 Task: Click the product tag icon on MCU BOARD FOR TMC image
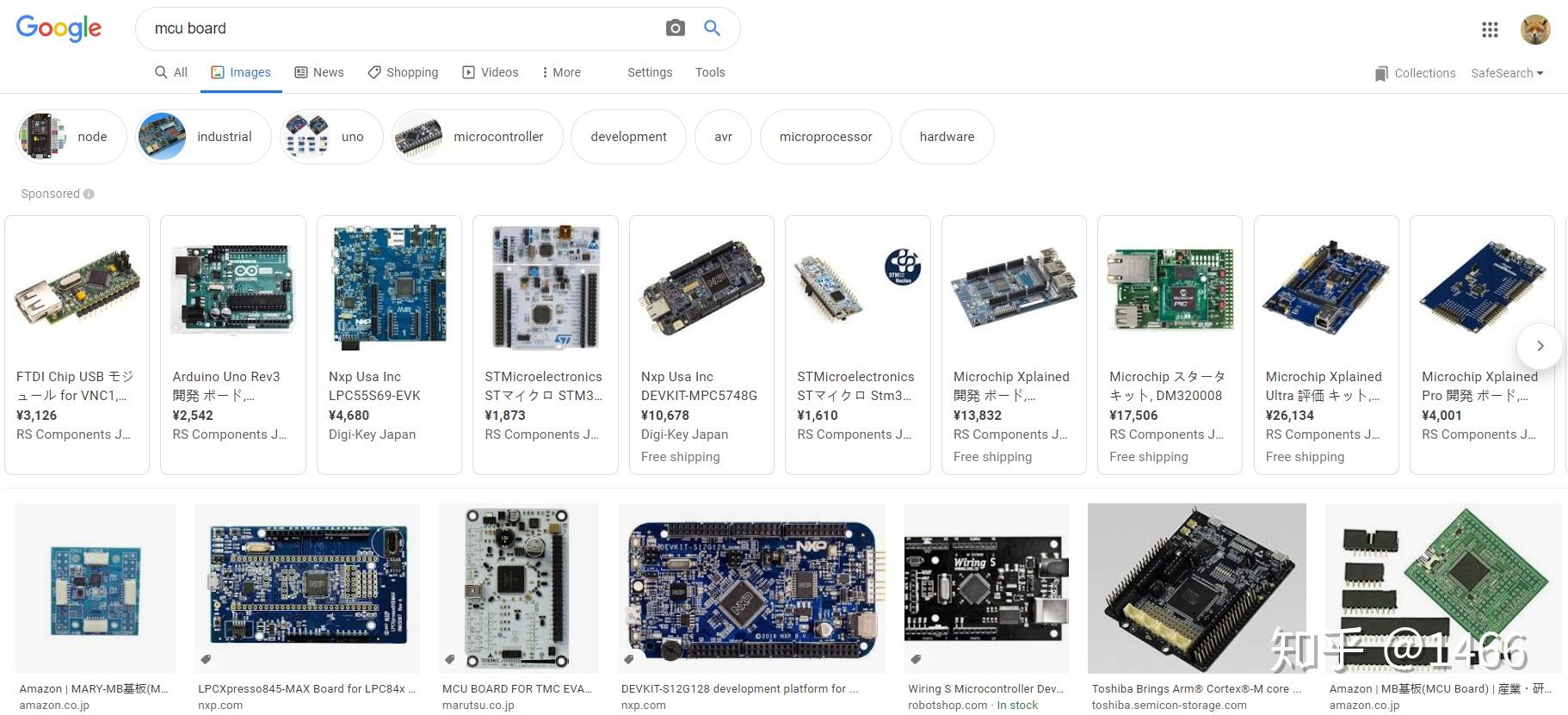tap(450, 659)
